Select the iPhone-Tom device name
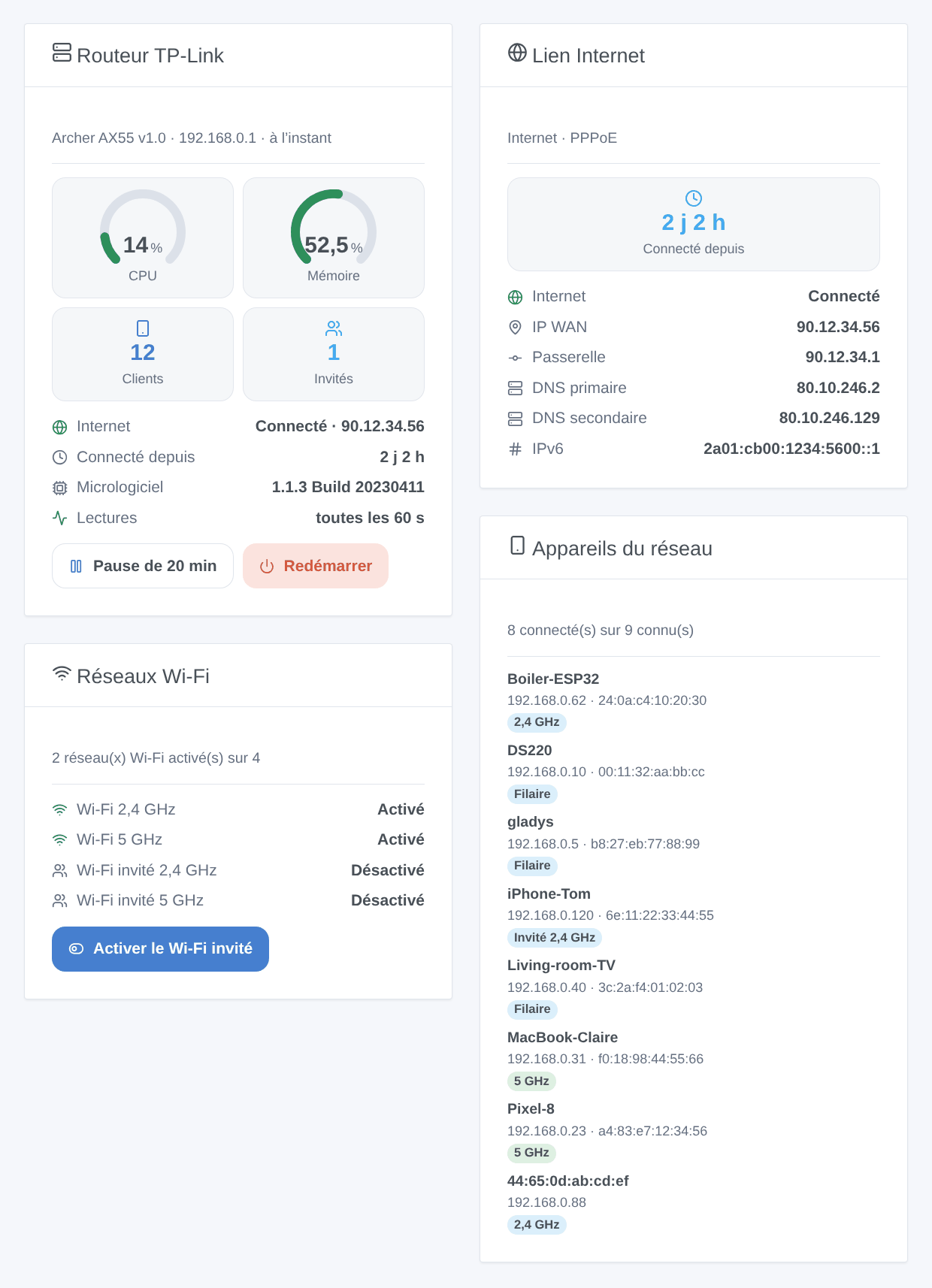This screenshot has width=932, height=1288. coord(549,893)
